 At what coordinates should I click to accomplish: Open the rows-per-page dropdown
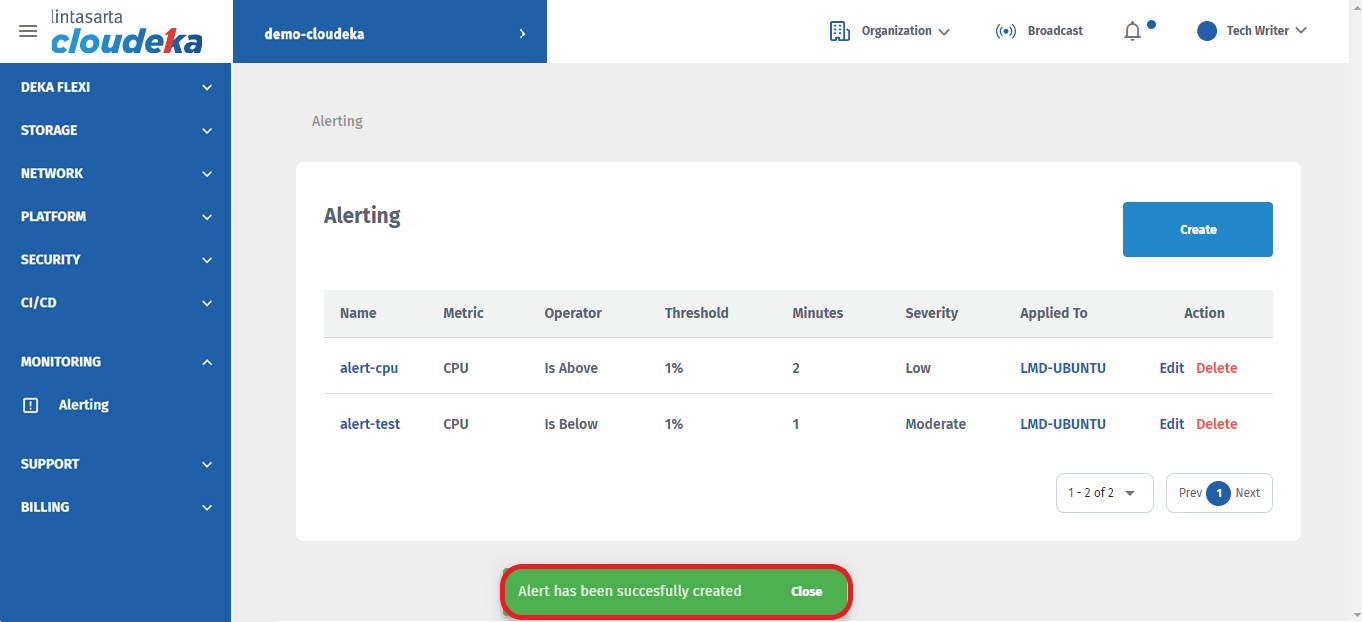tap(1104, 493)
